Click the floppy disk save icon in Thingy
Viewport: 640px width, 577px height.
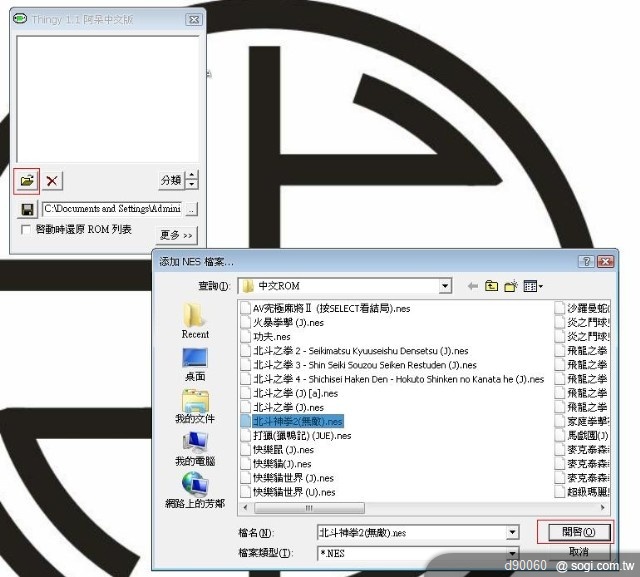click(27, 209)
